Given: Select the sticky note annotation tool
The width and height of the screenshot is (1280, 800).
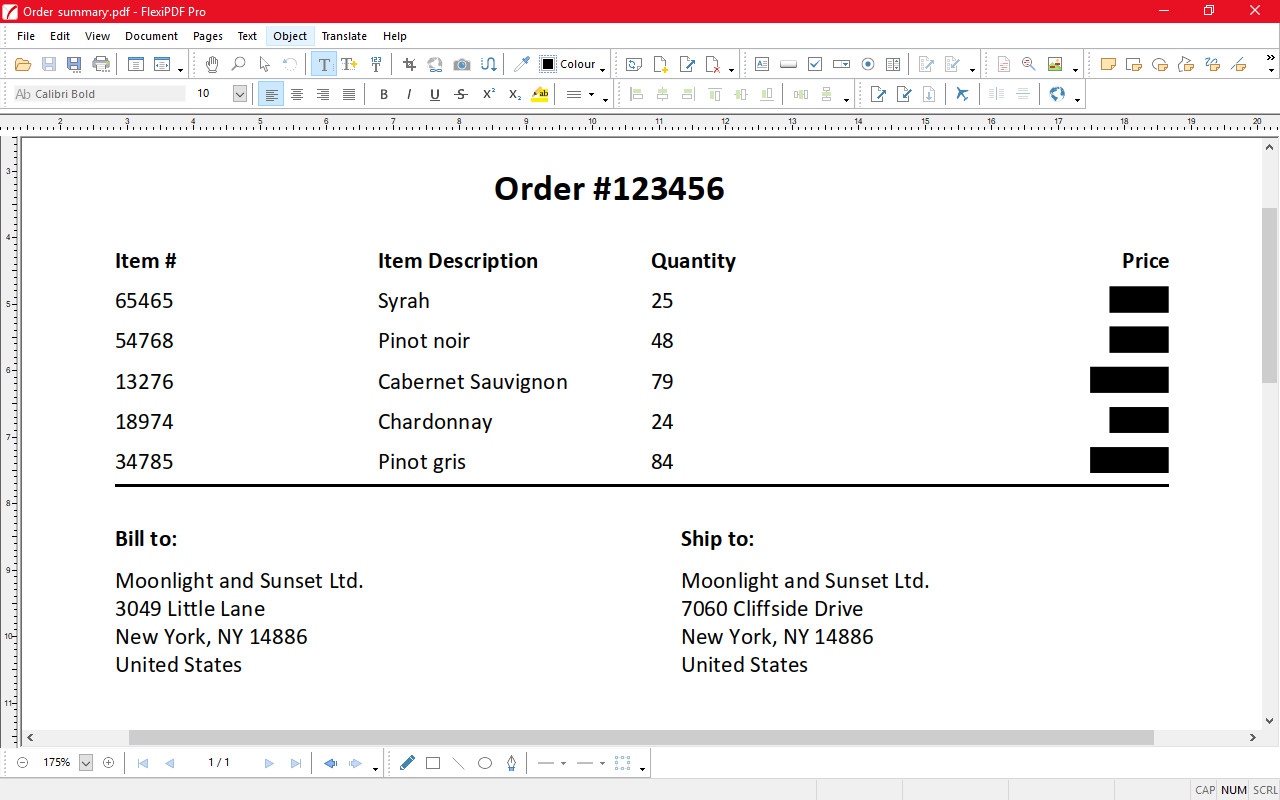Looking at the screenshot, I should (1108, 64).
